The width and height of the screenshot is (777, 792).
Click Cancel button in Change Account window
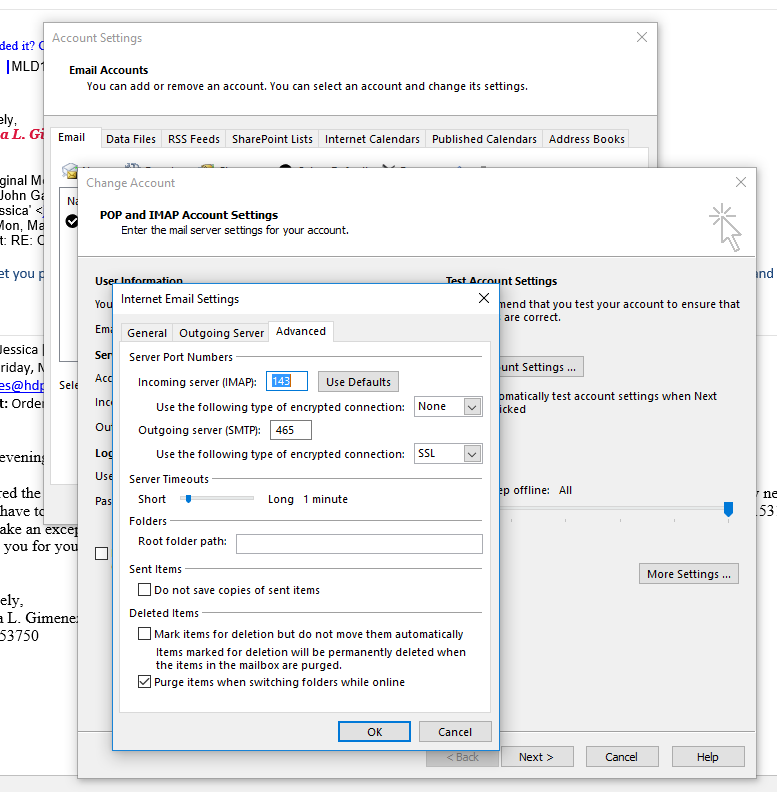coord(622,757)
